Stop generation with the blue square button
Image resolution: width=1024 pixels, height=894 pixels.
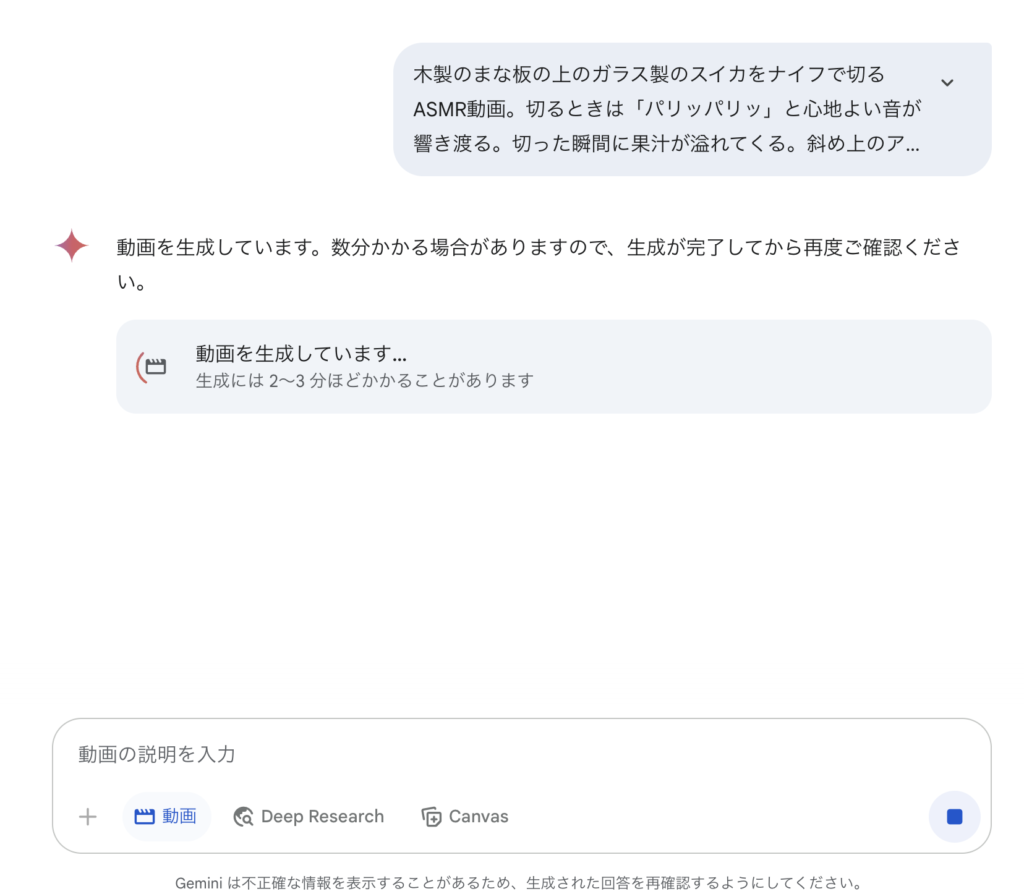point(954,816)
